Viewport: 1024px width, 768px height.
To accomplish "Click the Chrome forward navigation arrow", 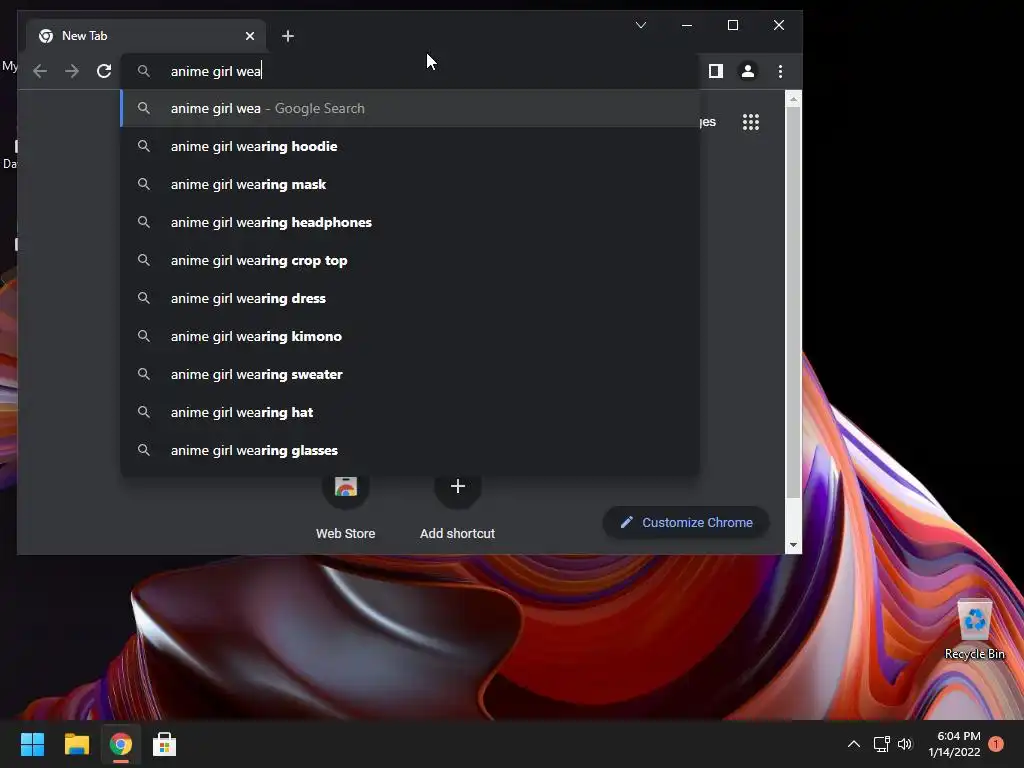I will click(x=72, y=71).
